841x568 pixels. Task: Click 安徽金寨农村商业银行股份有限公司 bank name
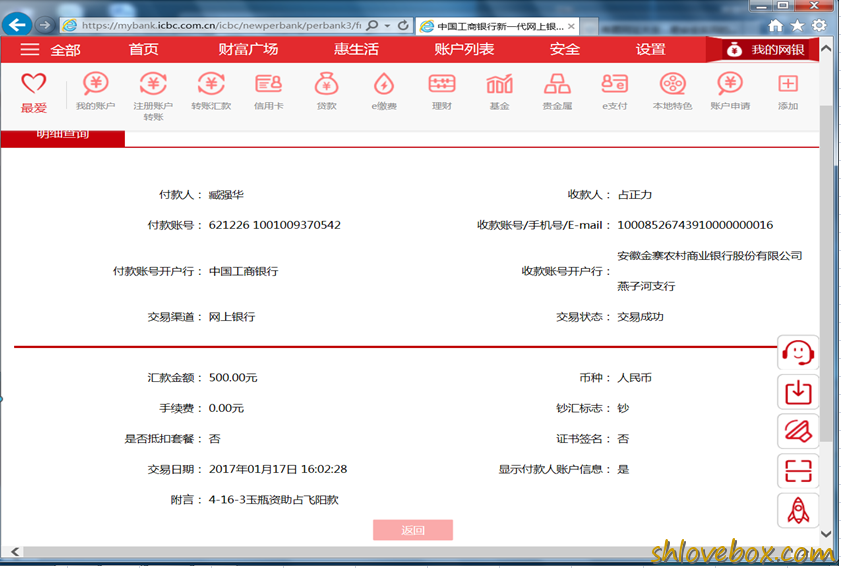(710, 255)
